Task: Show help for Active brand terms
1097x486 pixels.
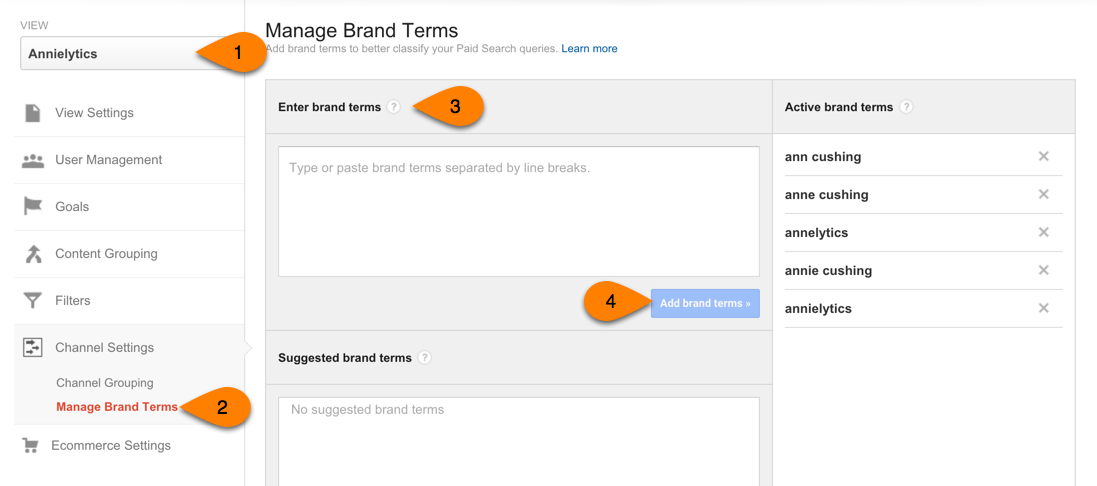Action: [906, 107]
